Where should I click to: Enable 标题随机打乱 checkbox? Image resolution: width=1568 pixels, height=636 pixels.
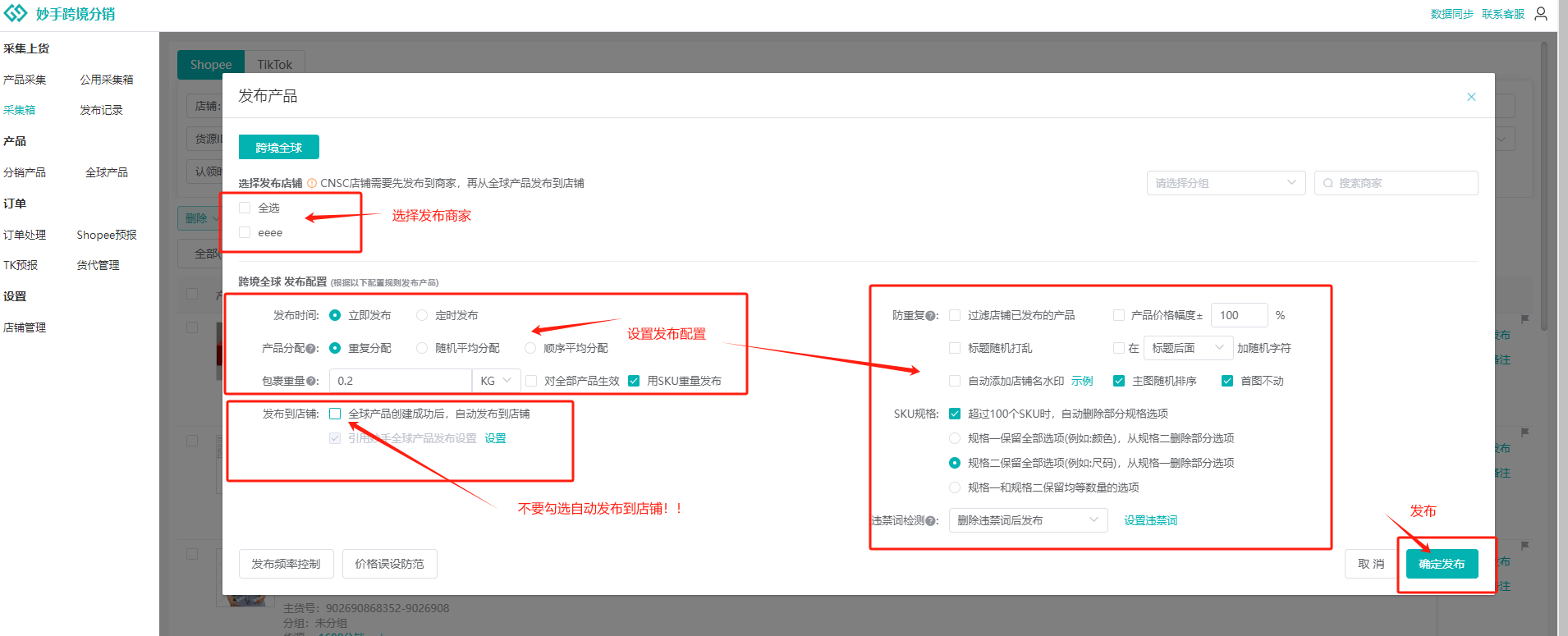click(955, 348)
